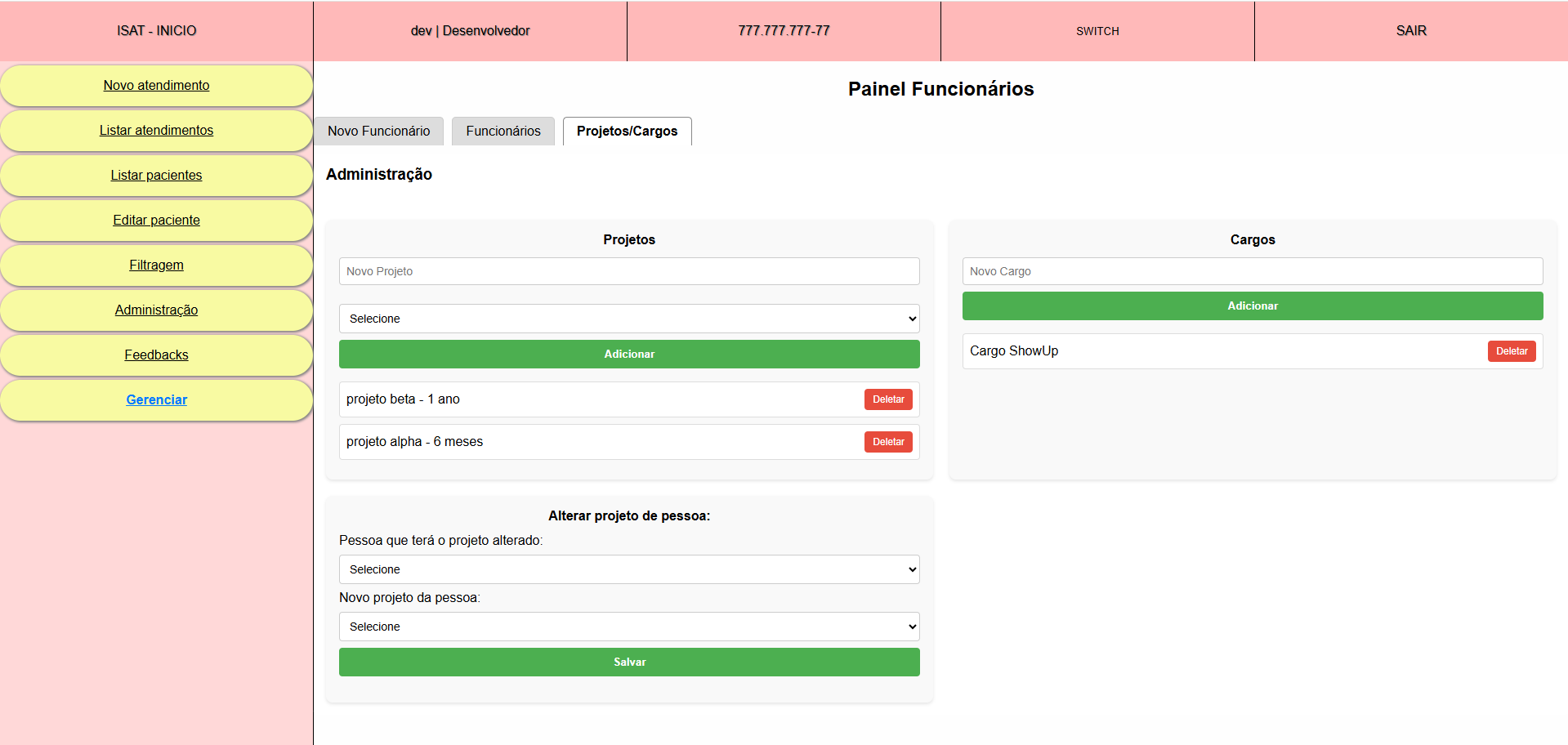Delete the Cargo ShowUp entry
This screenshot has height=745, width=1568.
(1511, 351)
